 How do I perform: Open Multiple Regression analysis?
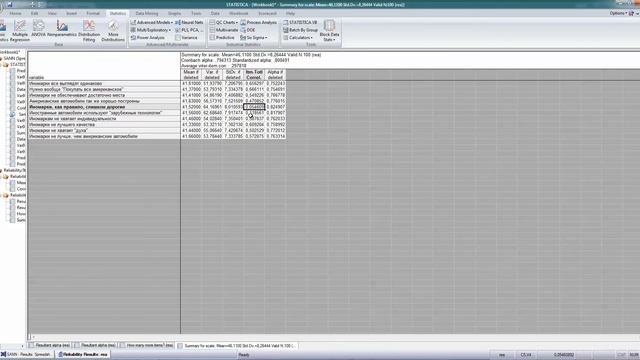click(x=20, y=31)
